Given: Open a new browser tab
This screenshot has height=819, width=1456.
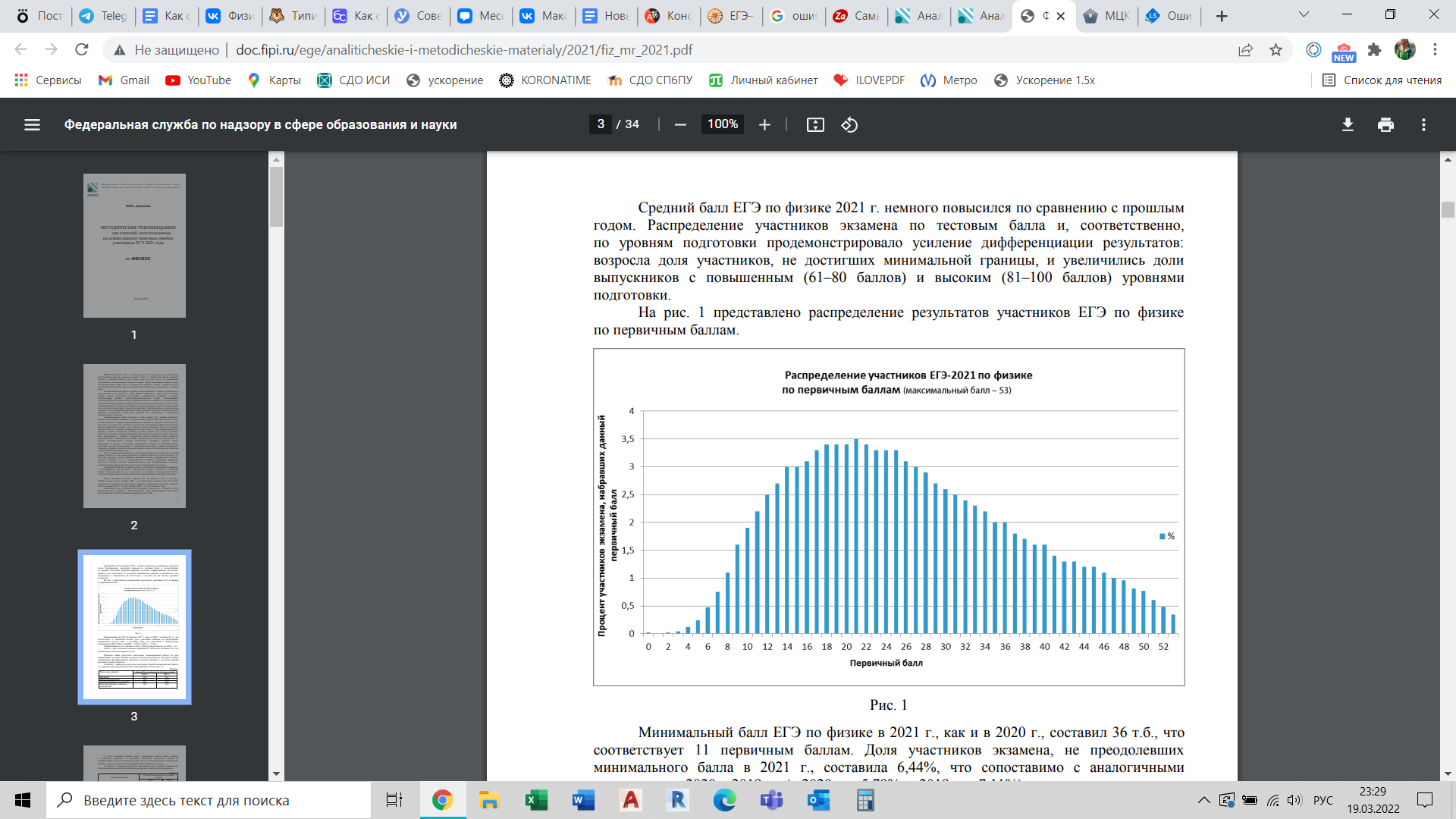Looking at the screenshot, I should (x=1221, y=16).
